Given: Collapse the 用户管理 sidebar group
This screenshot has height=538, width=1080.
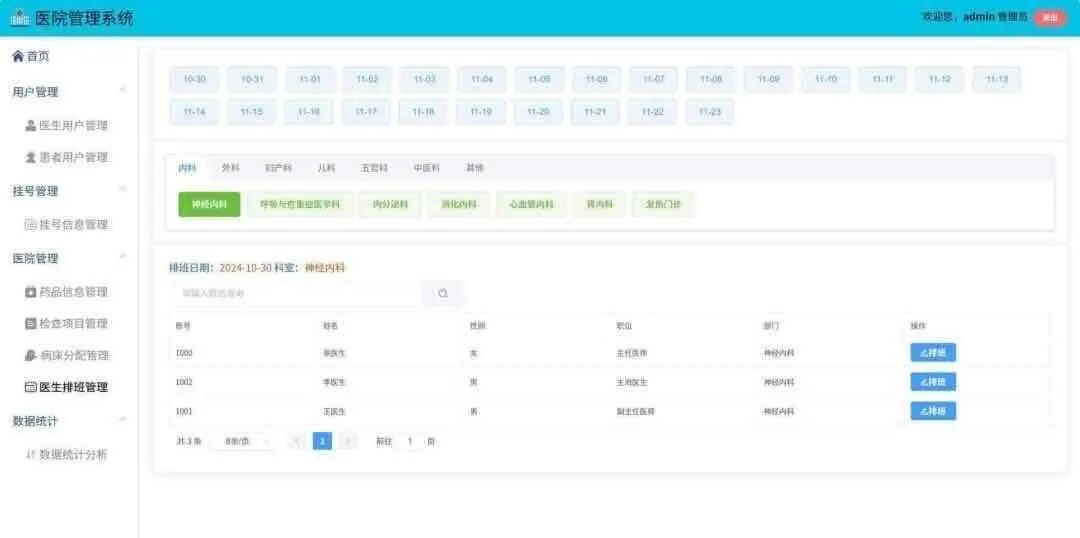Looking at the screenshot, I should coord(123,91).
